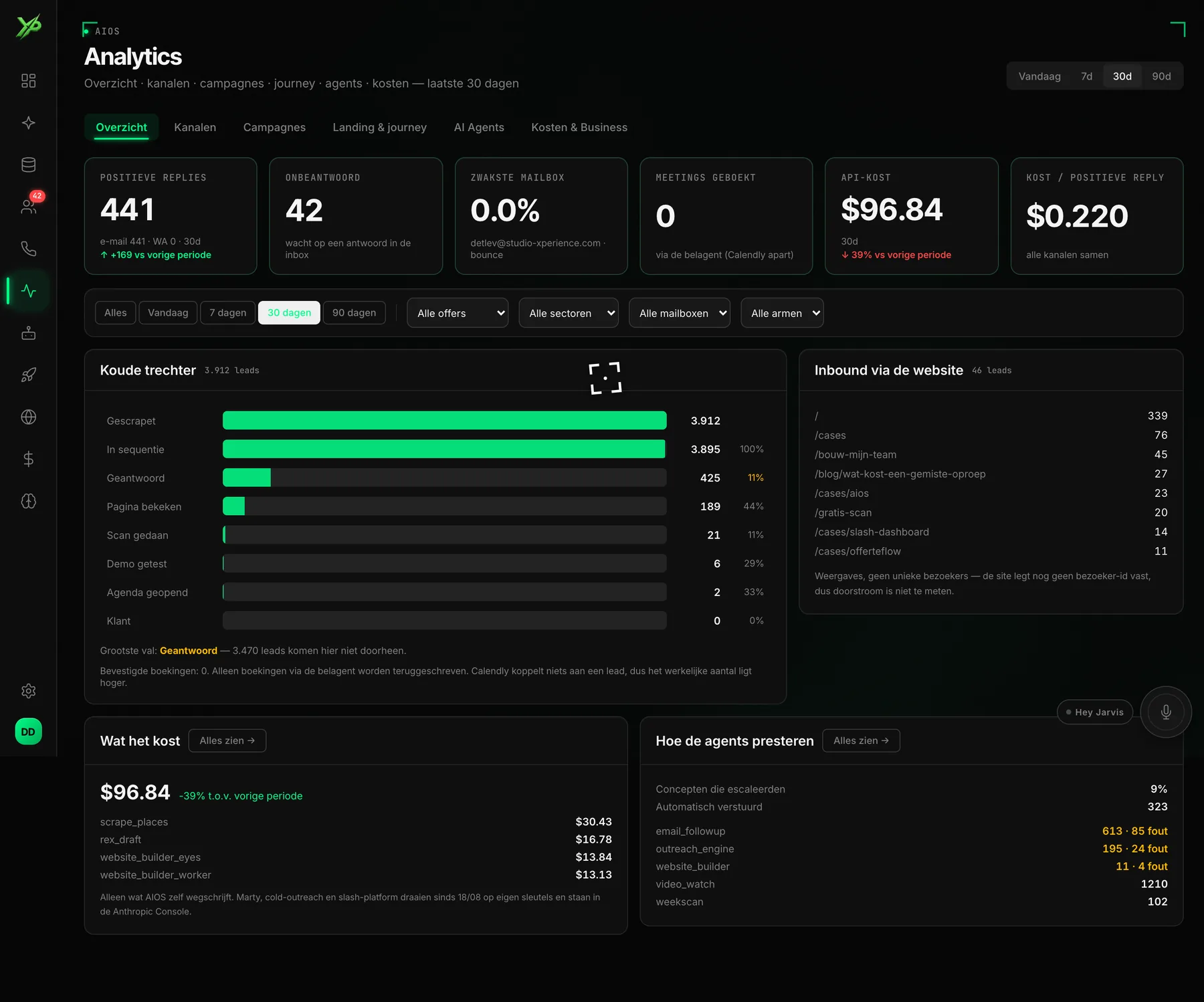Switch to the Kanalen tab
The height and width of the screenshot is (1002, 1204).
pos(195,127)
